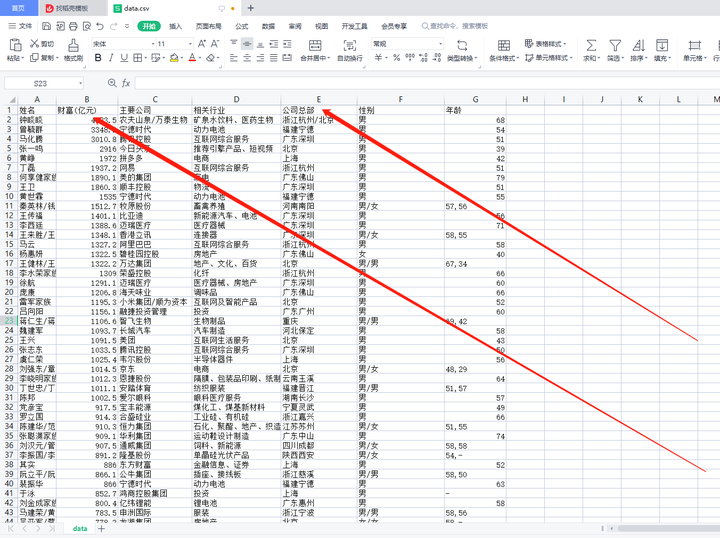Image resolution: width=720 pixels, height=538 pixels.
Task: Open the Developer Tools (开发工具) tab
Action: point(354,26)
